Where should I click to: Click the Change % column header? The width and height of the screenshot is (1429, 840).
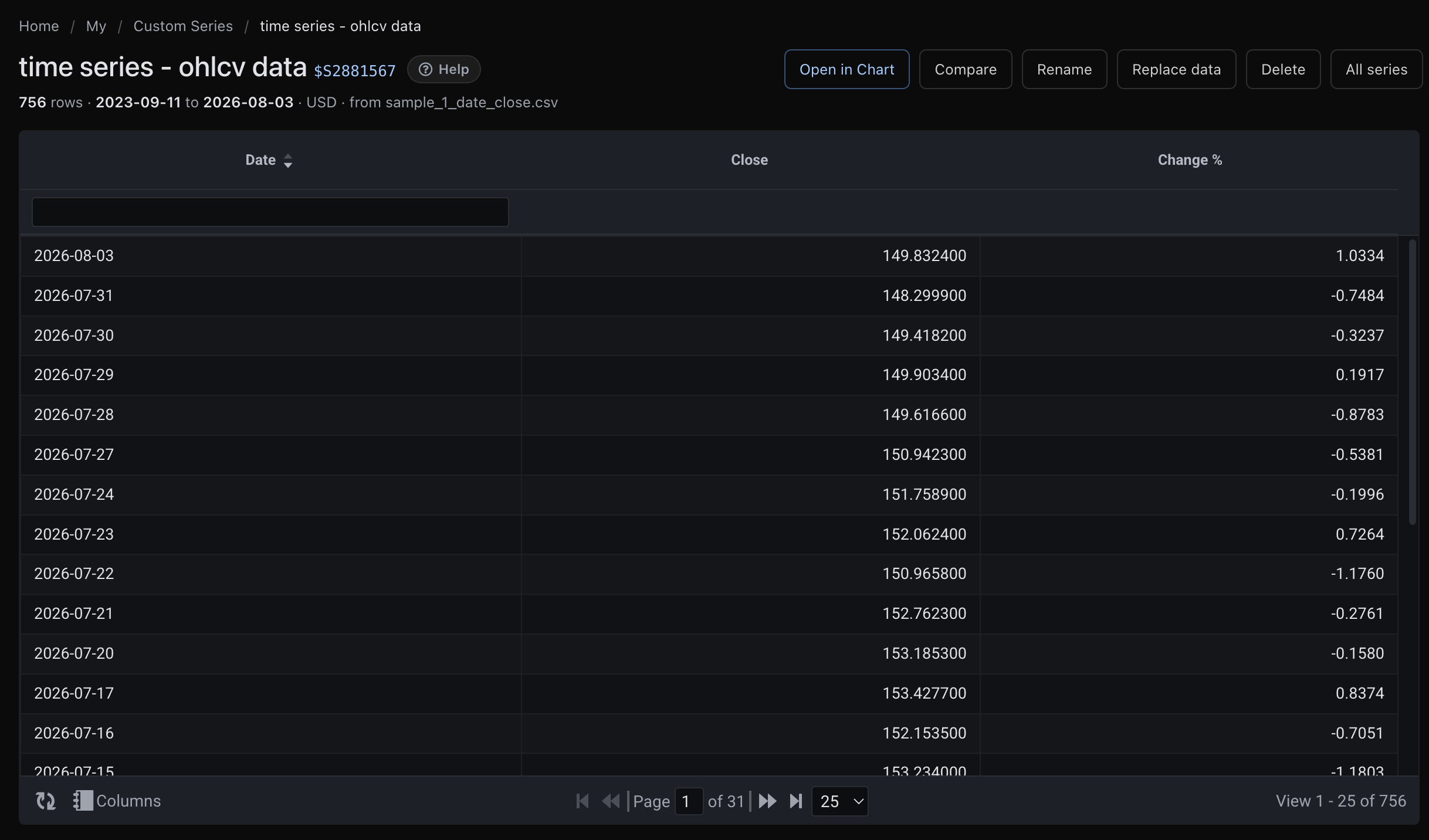pyautogui.click(x=1190, y=160)
